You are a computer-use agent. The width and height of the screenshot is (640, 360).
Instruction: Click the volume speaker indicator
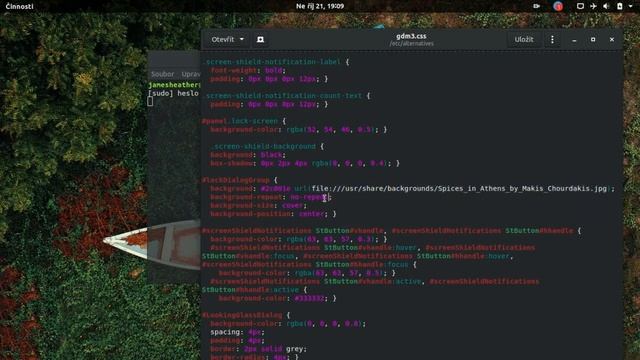(x=606, y=6)
